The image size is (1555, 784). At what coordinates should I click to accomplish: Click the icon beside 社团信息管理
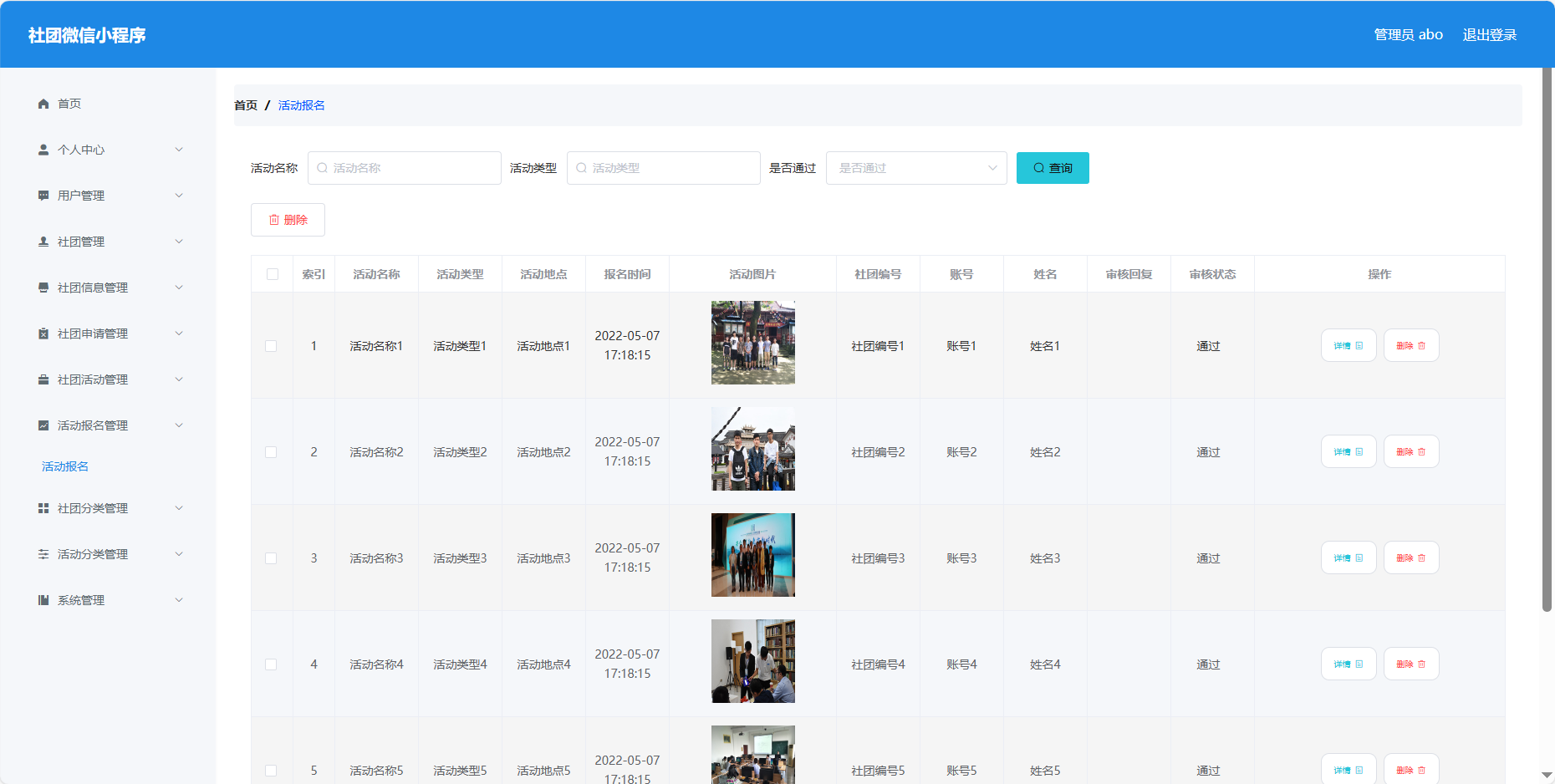43,288
